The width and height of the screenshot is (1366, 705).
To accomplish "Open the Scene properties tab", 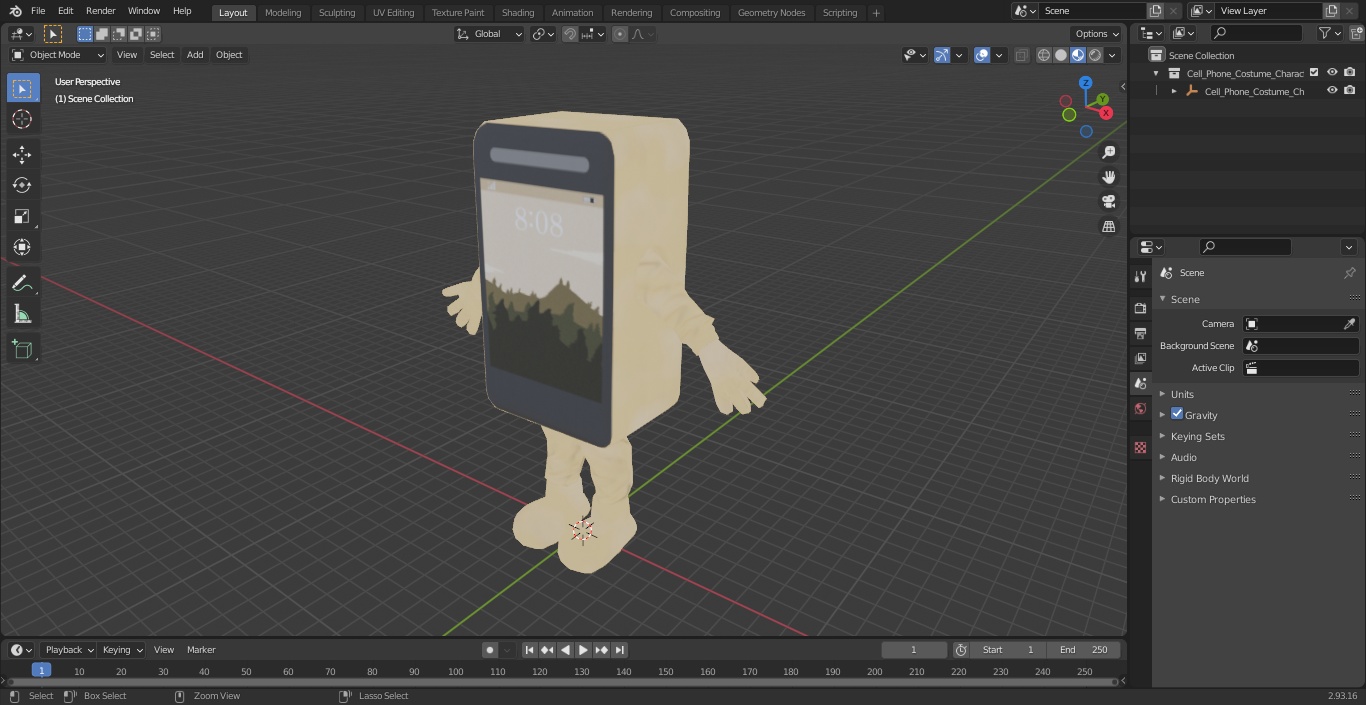I will coord(1140,383).
